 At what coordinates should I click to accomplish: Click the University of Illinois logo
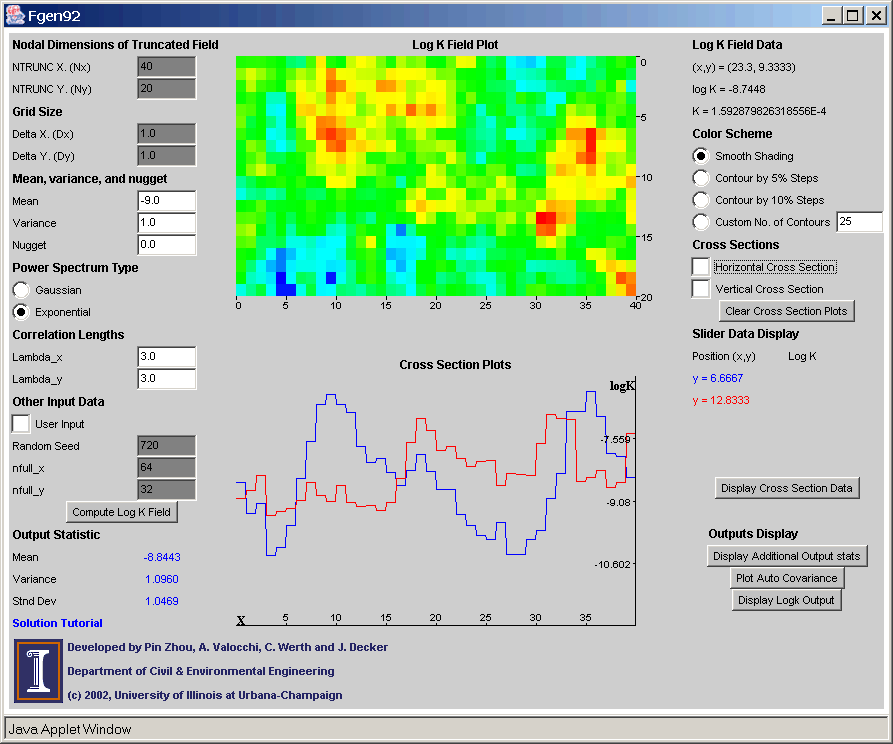[37, 670]
